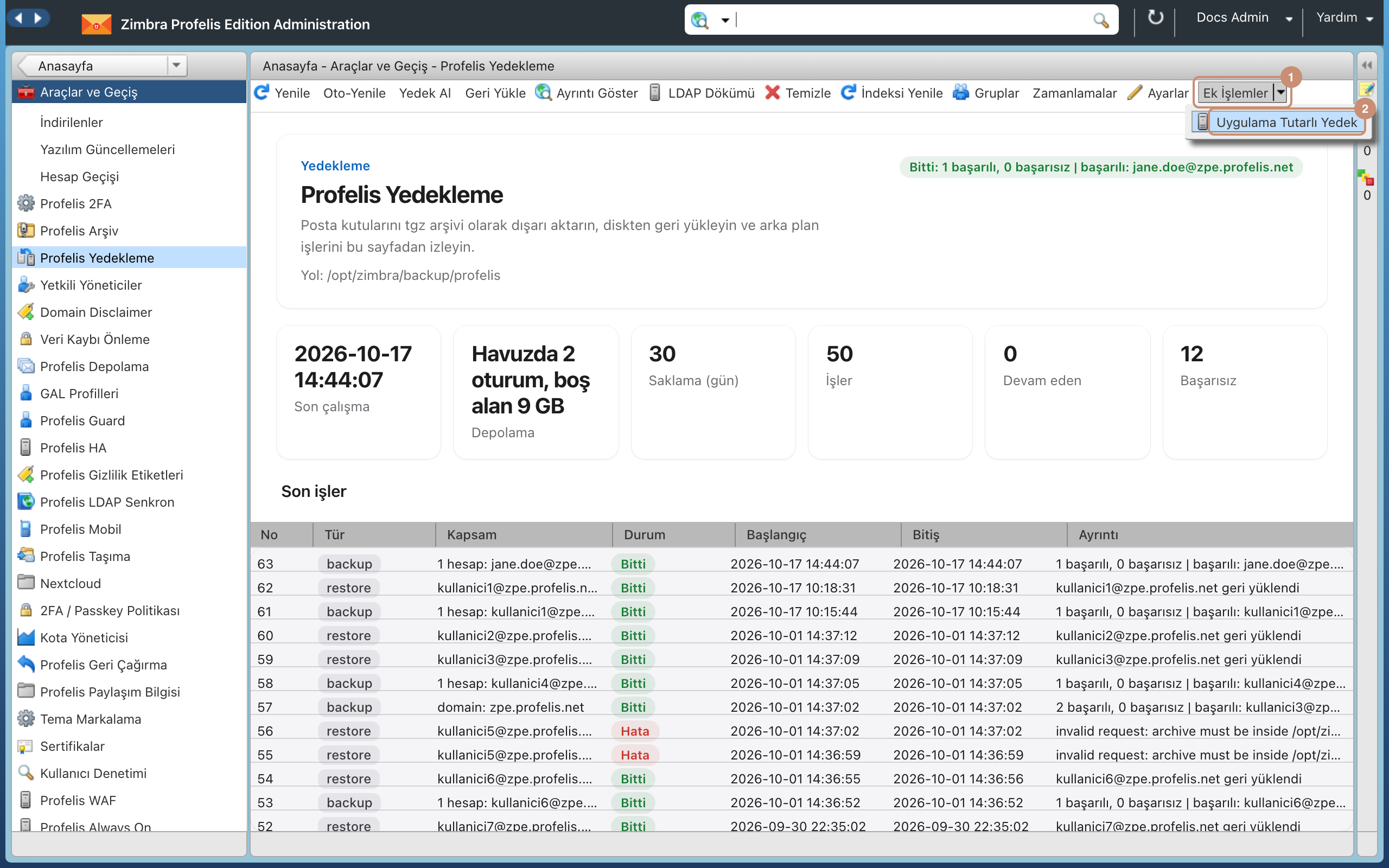This screenshot has height=868, width=1389.
Task: Collapse right panel with double-arrow icon
Action: tap(1367, 66)
